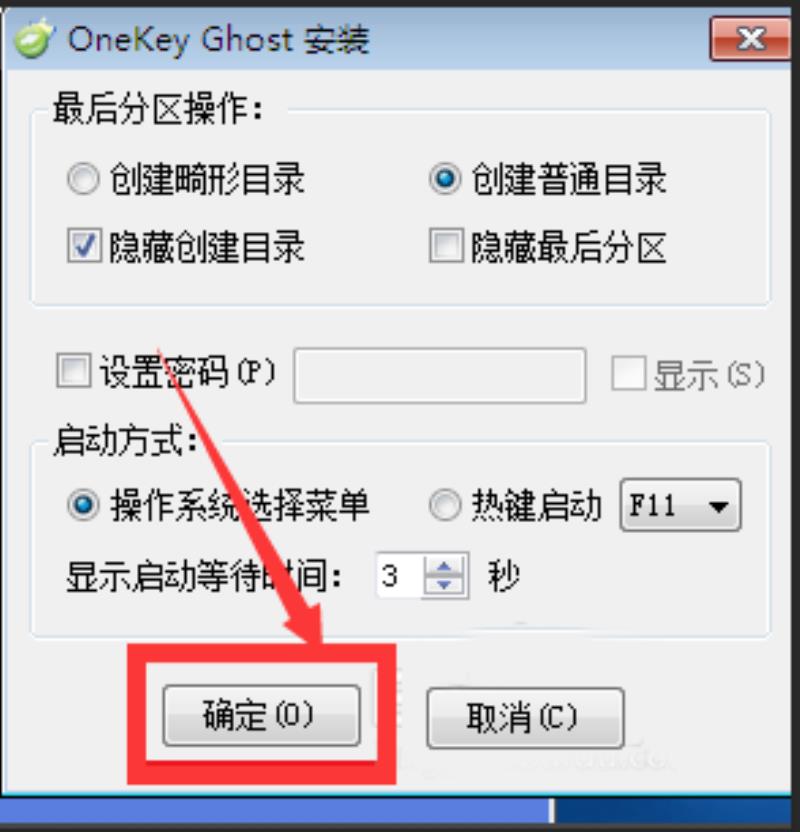Close the OneKey Ghost install dialog
This screenshot has height=832, width=800.
[751, 39]
